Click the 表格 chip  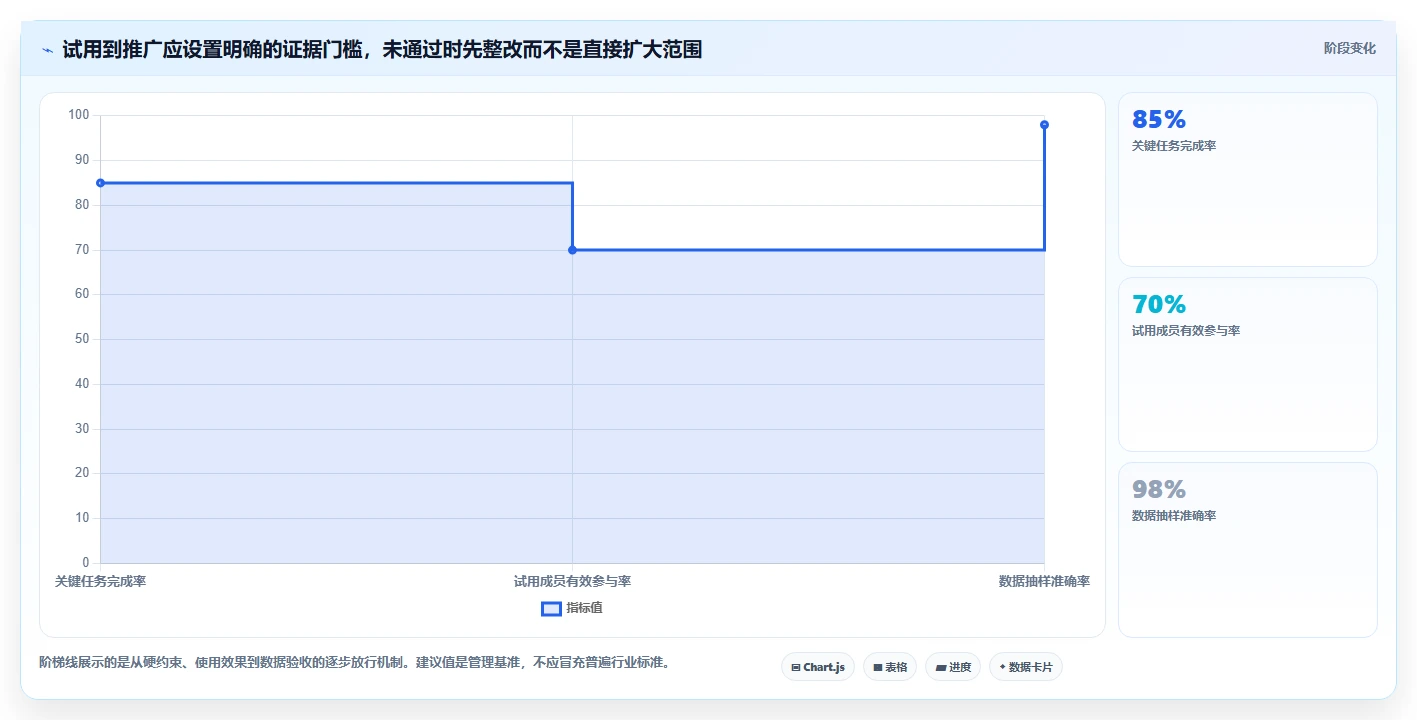[x=890, y=667]
